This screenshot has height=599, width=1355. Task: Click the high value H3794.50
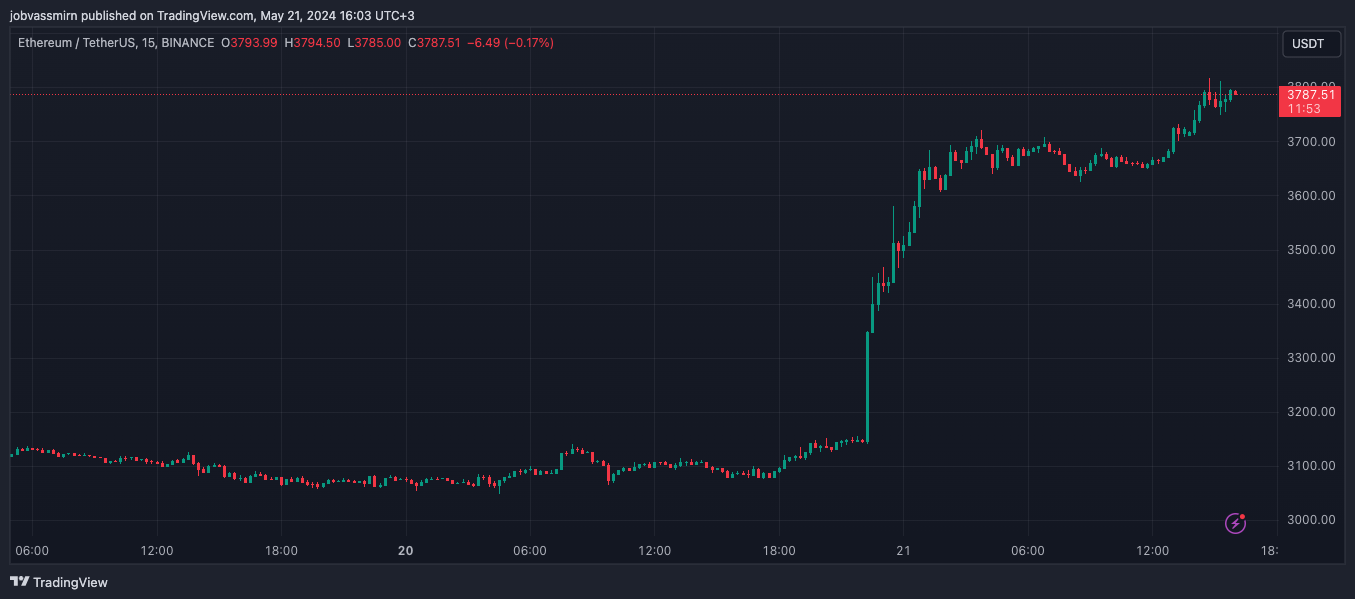click(313, 43)
